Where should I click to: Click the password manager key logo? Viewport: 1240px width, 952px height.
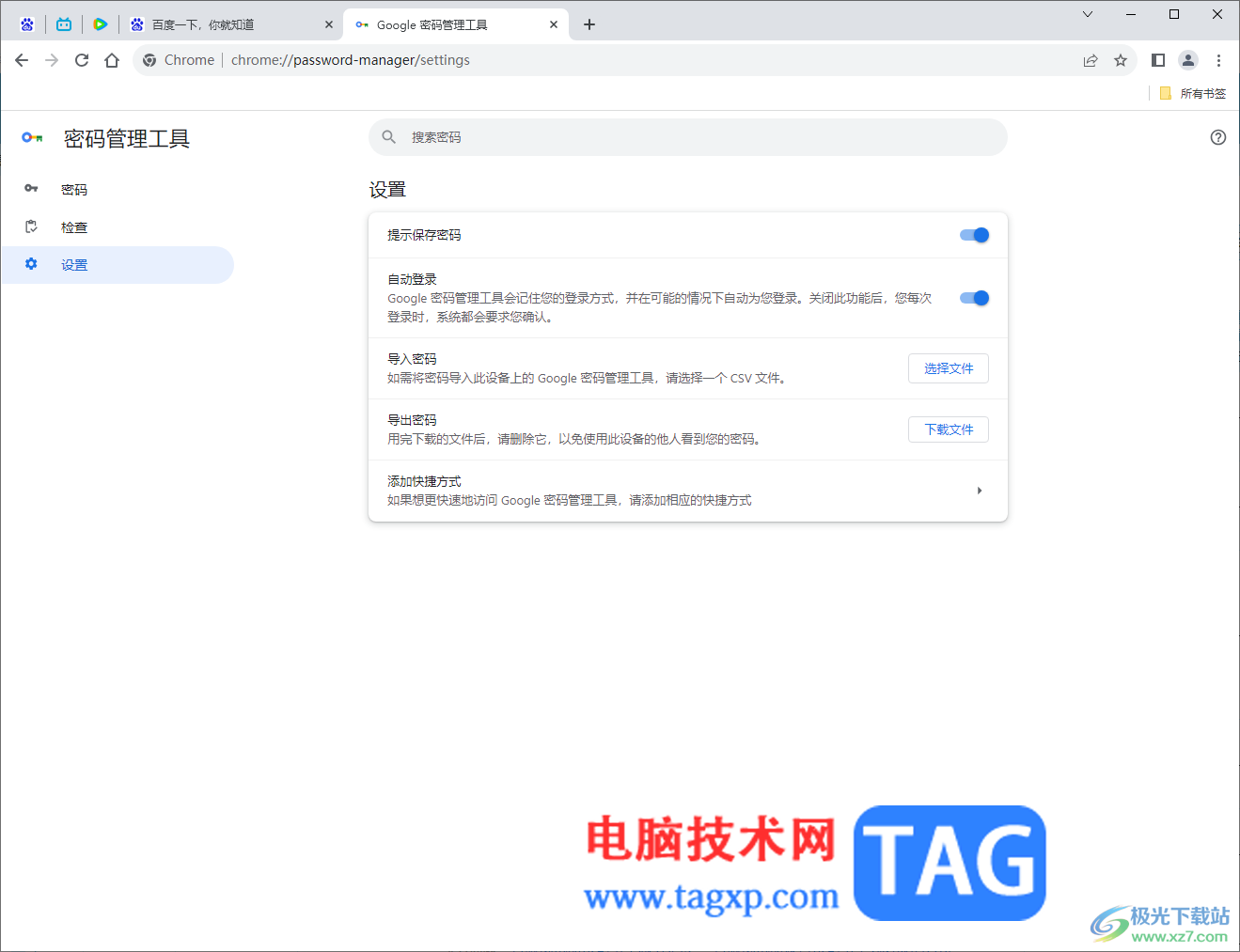32,138
